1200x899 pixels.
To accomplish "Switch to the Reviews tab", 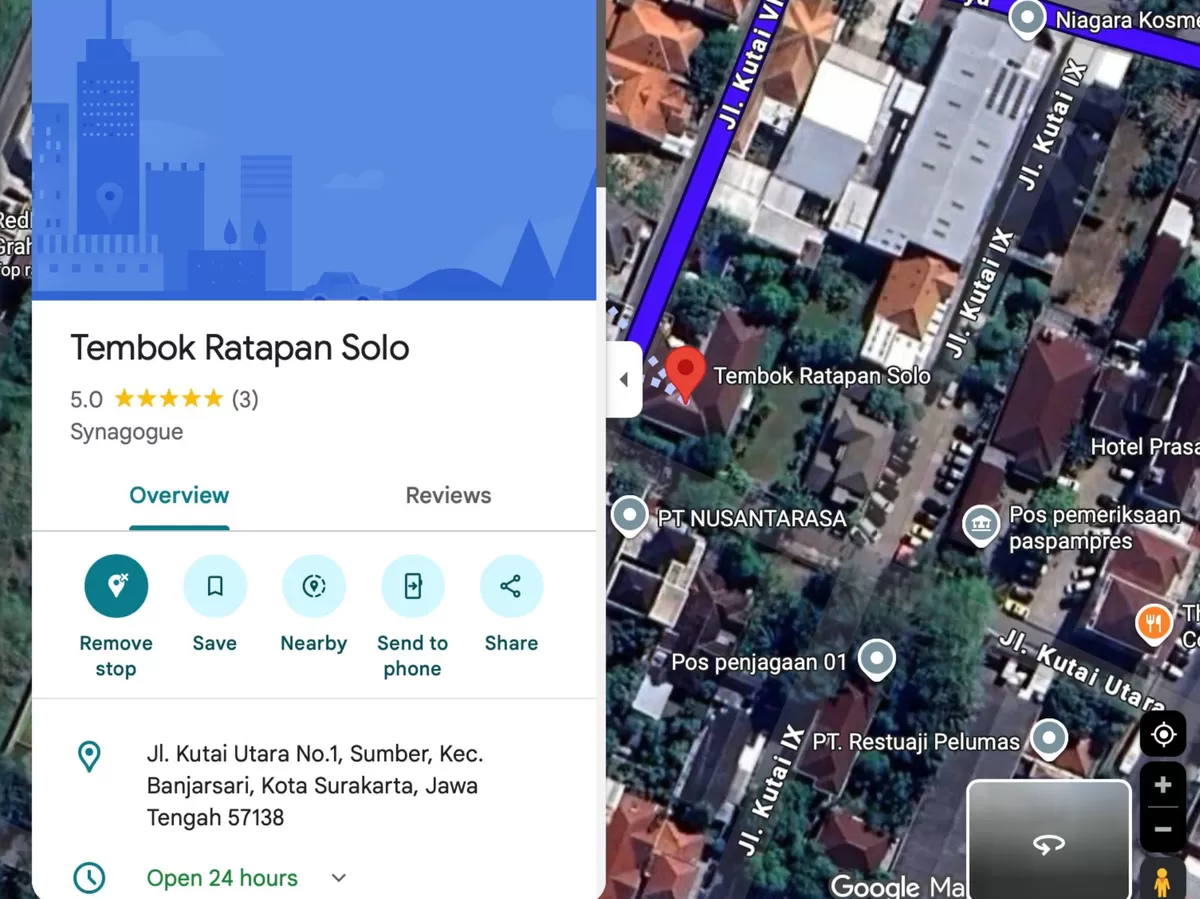I will coord(448,495).
